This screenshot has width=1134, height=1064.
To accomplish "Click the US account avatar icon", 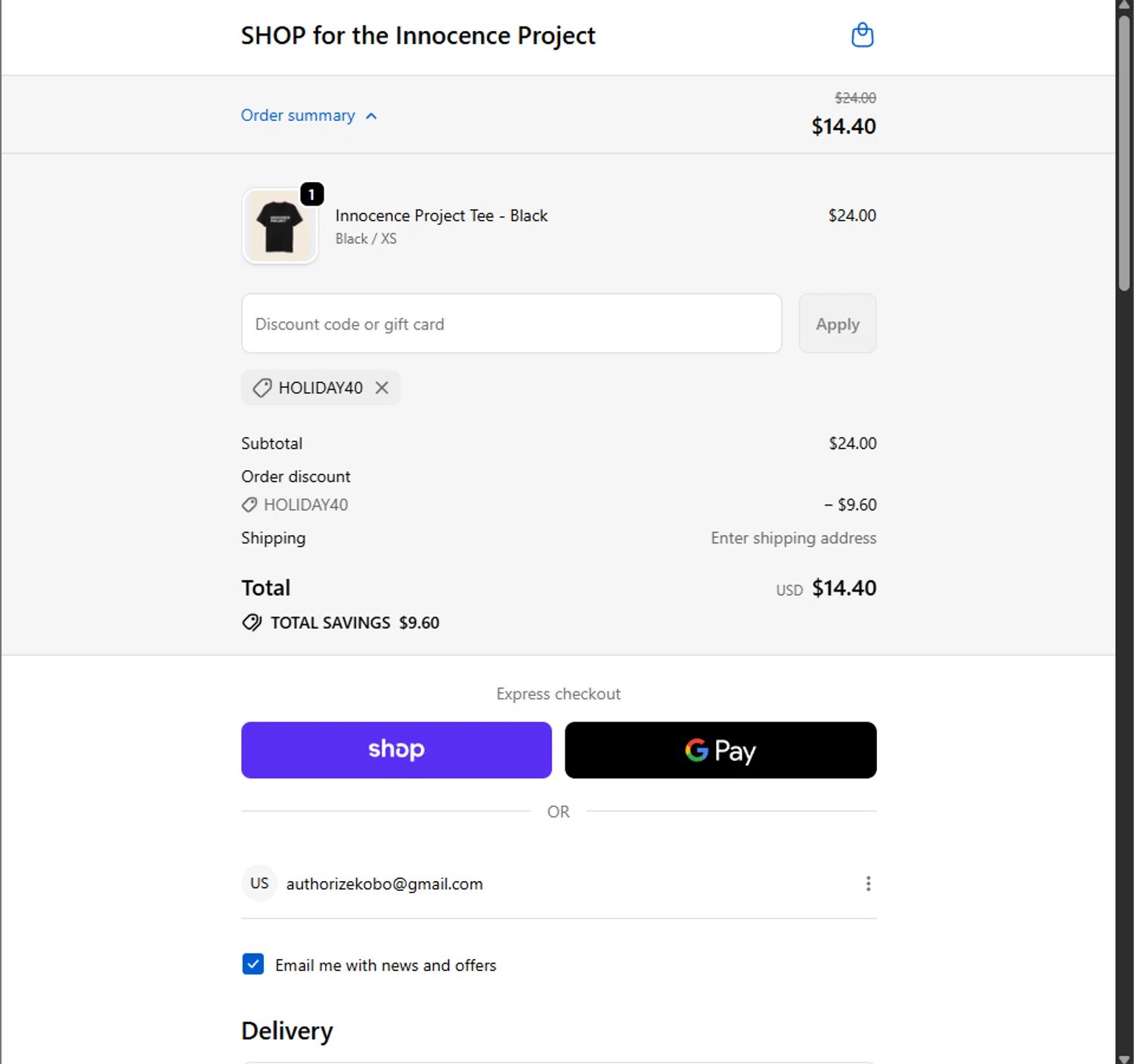I will click(259, 883).
